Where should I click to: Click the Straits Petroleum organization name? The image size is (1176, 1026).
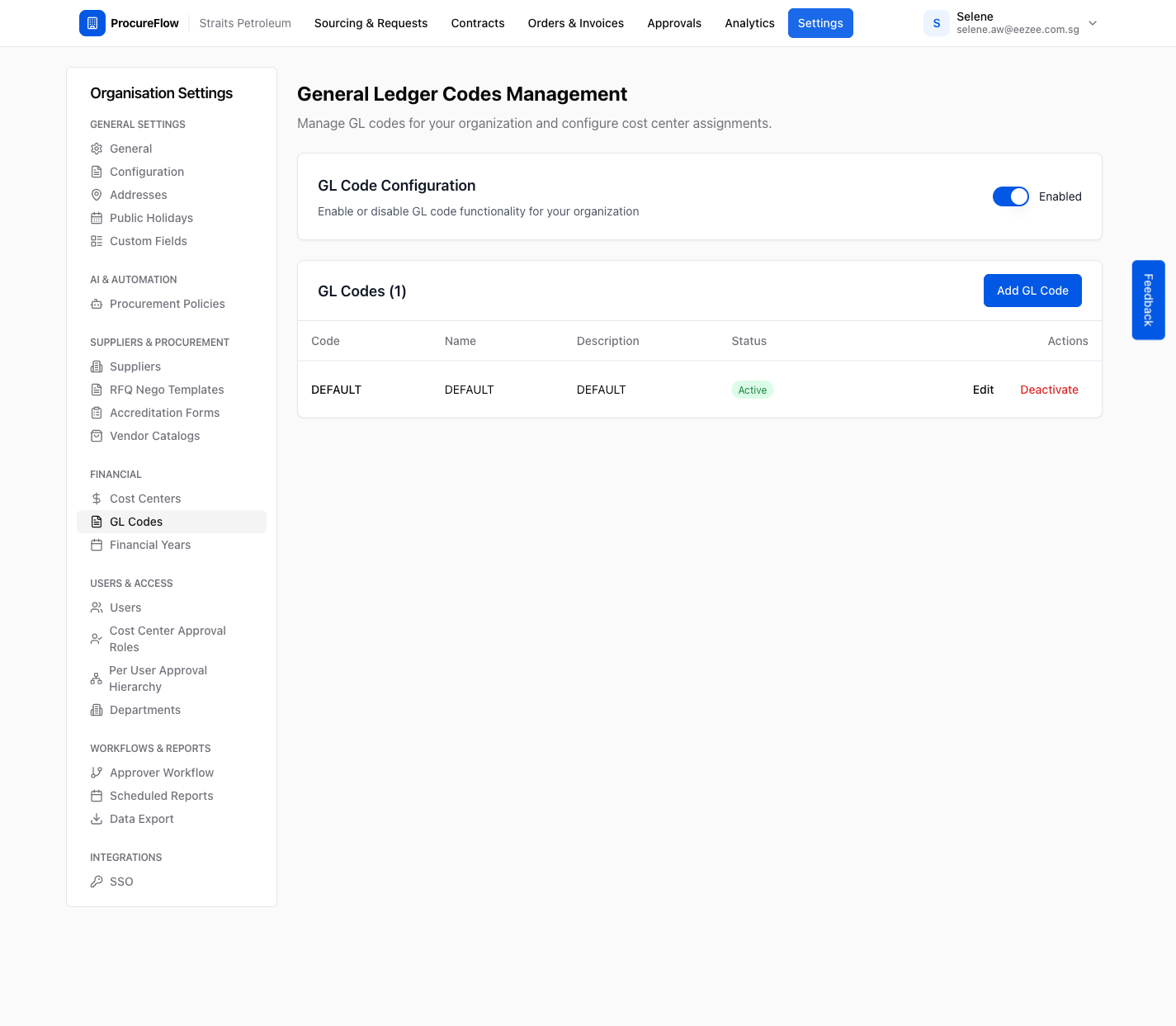(x=245, y=23)
